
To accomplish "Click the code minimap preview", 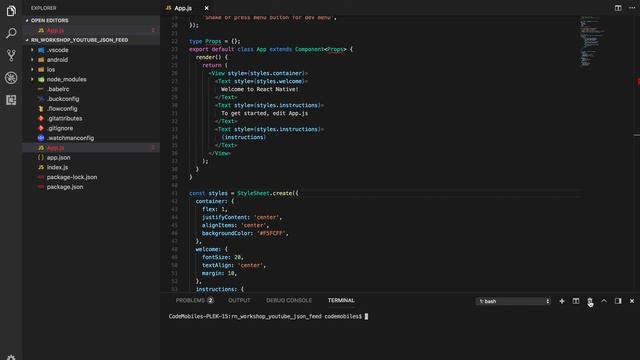I will 592,41.
